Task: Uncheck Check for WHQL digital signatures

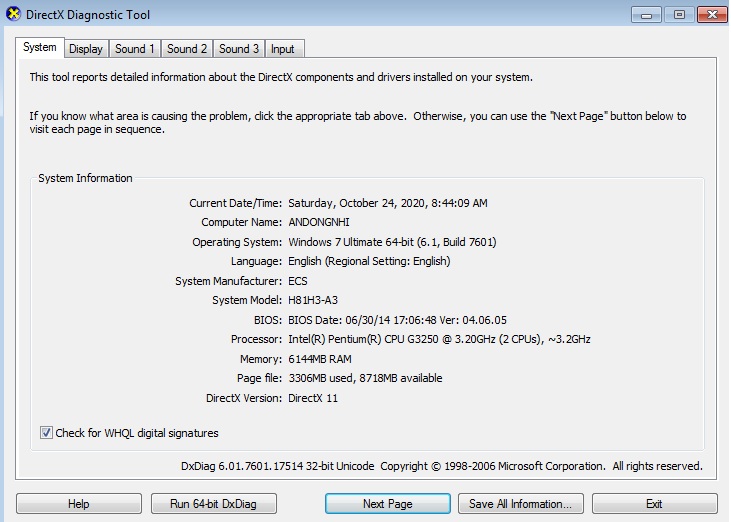Action: (46, 433)
